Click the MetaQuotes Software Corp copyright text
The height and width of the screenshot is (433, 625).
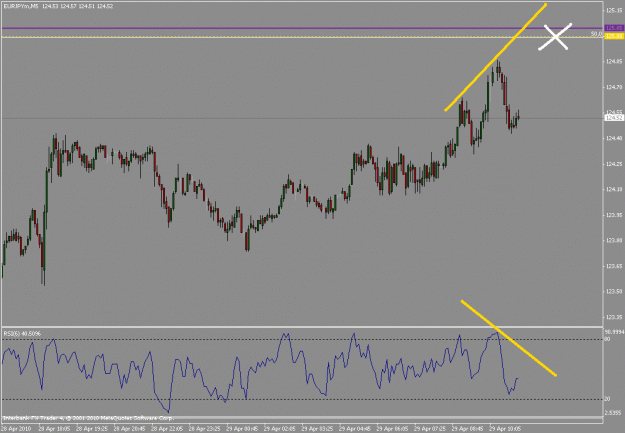tap(88, 418)
